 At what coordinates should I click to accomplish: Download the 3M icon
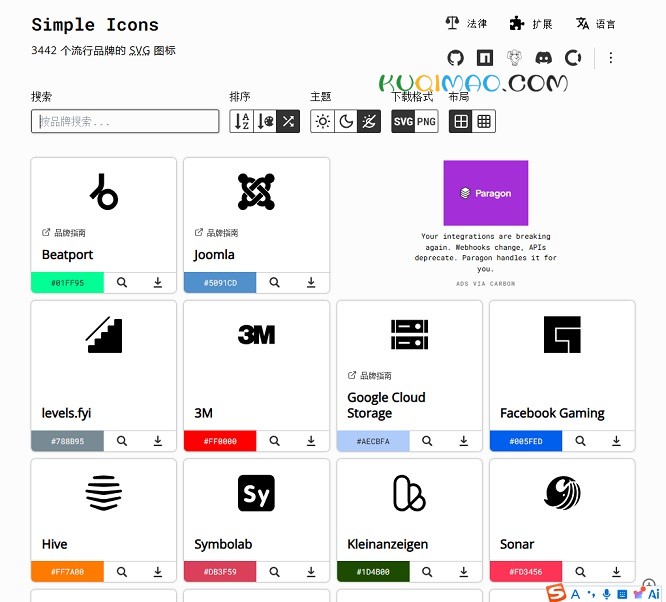click(x=311, y=441)
